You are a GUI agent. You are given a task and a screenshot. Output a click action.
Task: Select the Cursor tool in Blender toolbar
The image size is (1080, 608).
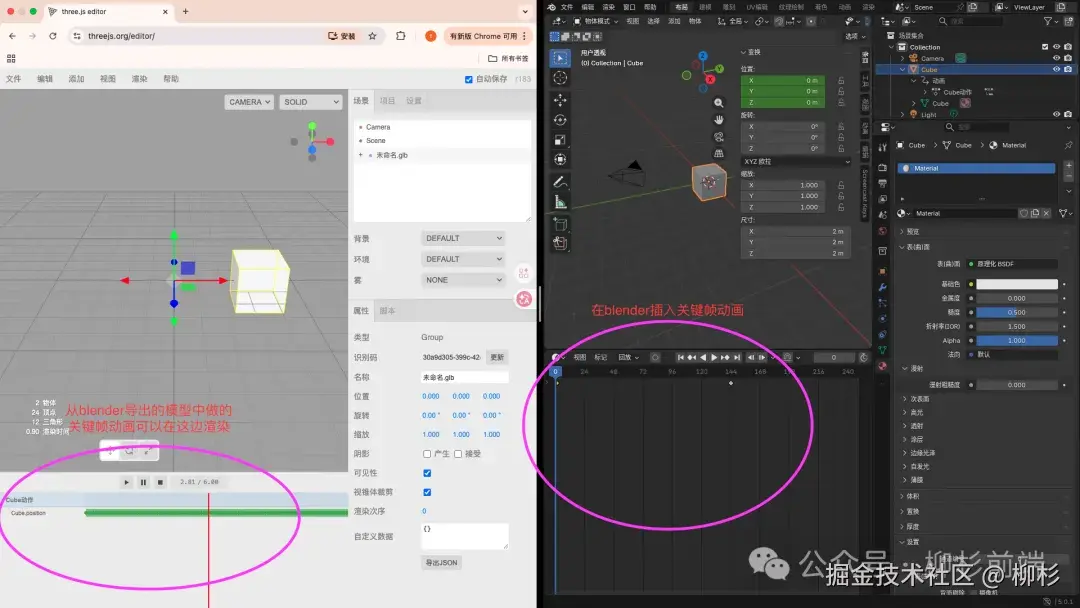tap(560, 78)
